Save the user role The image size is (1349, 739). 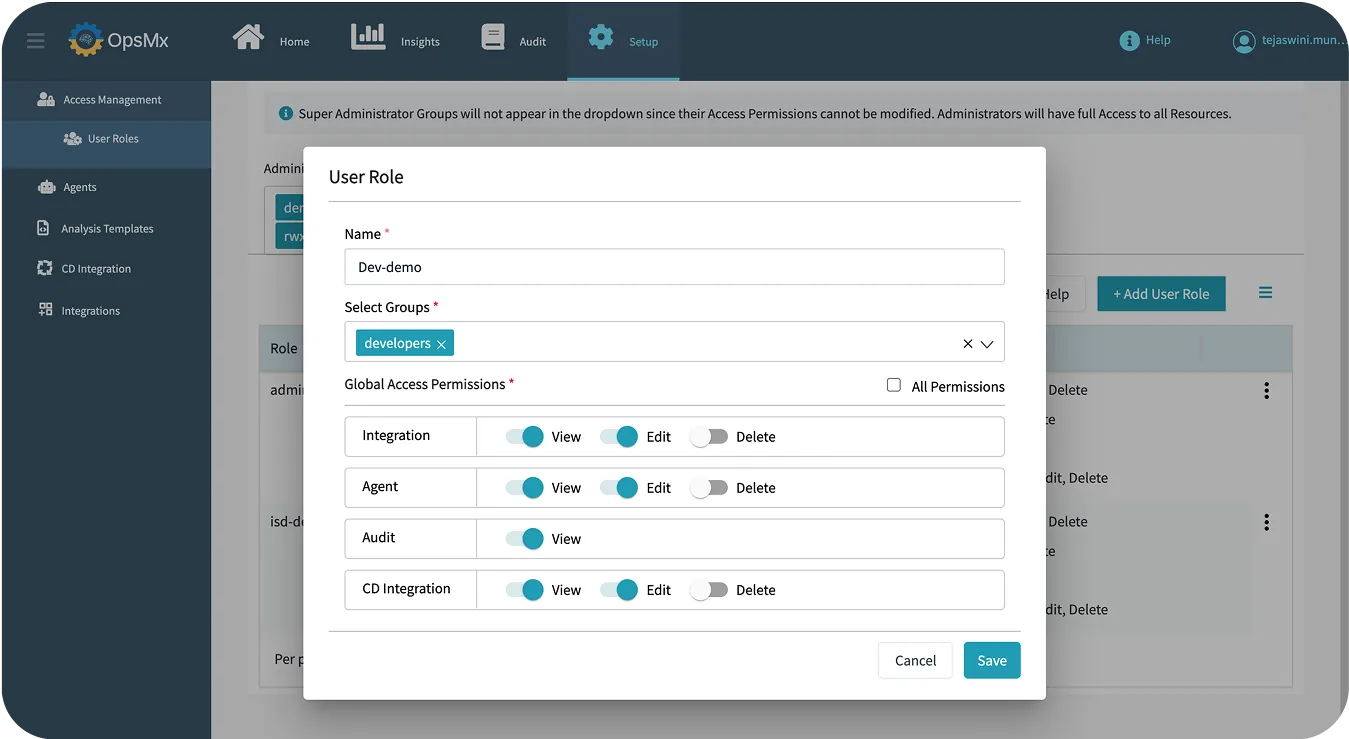point(991,660)
